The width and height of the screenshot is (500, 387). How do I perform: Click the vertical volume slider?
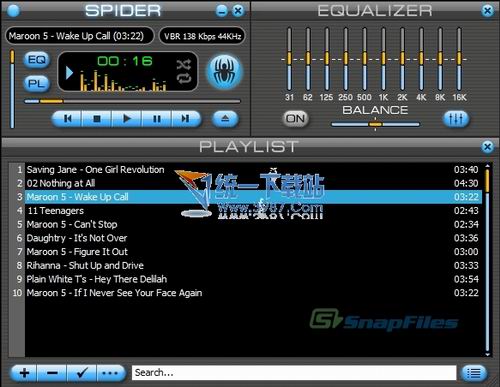12,89
